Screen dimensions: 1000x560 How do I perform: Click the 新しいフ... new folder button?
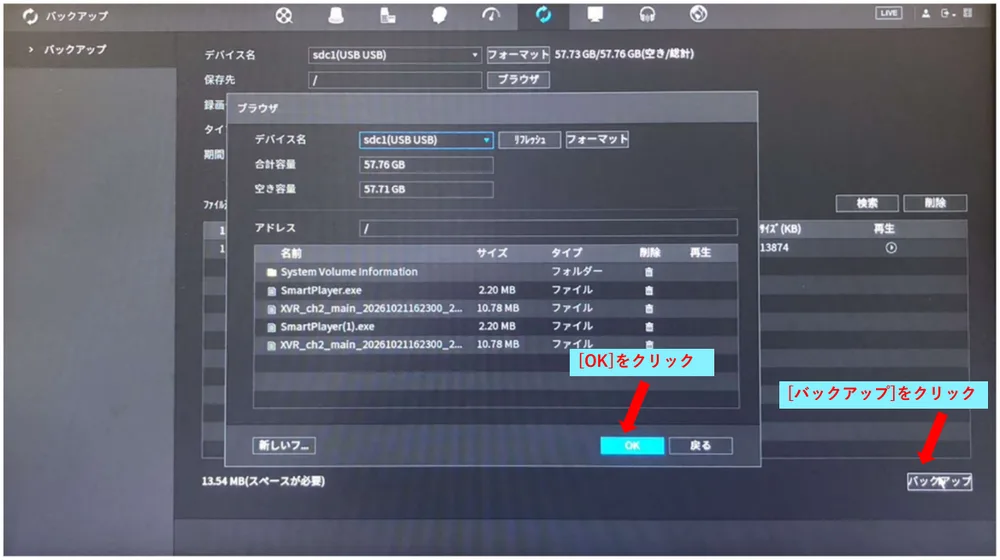click(284, 445)
